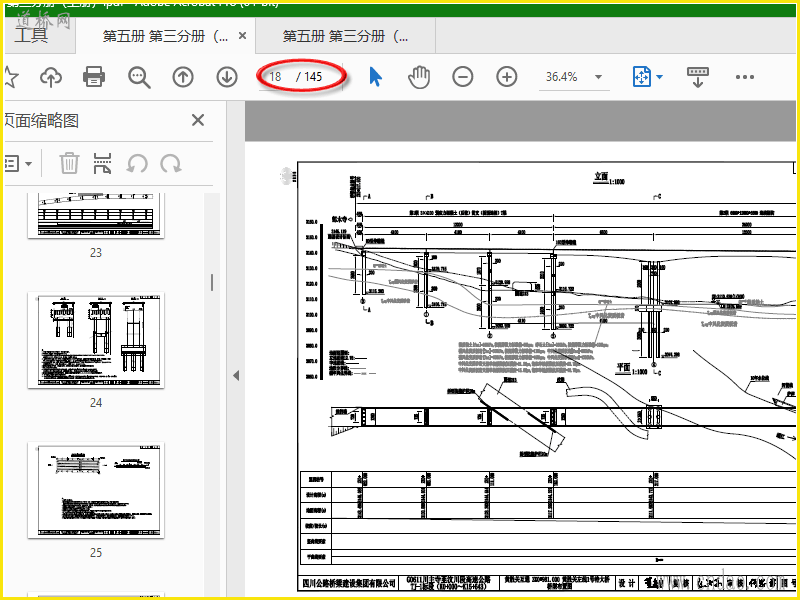Open the zoom level 36.4% dropdown
Viewport: 800px width, 600px height.
pyautogui.click(x=598, y=77)
